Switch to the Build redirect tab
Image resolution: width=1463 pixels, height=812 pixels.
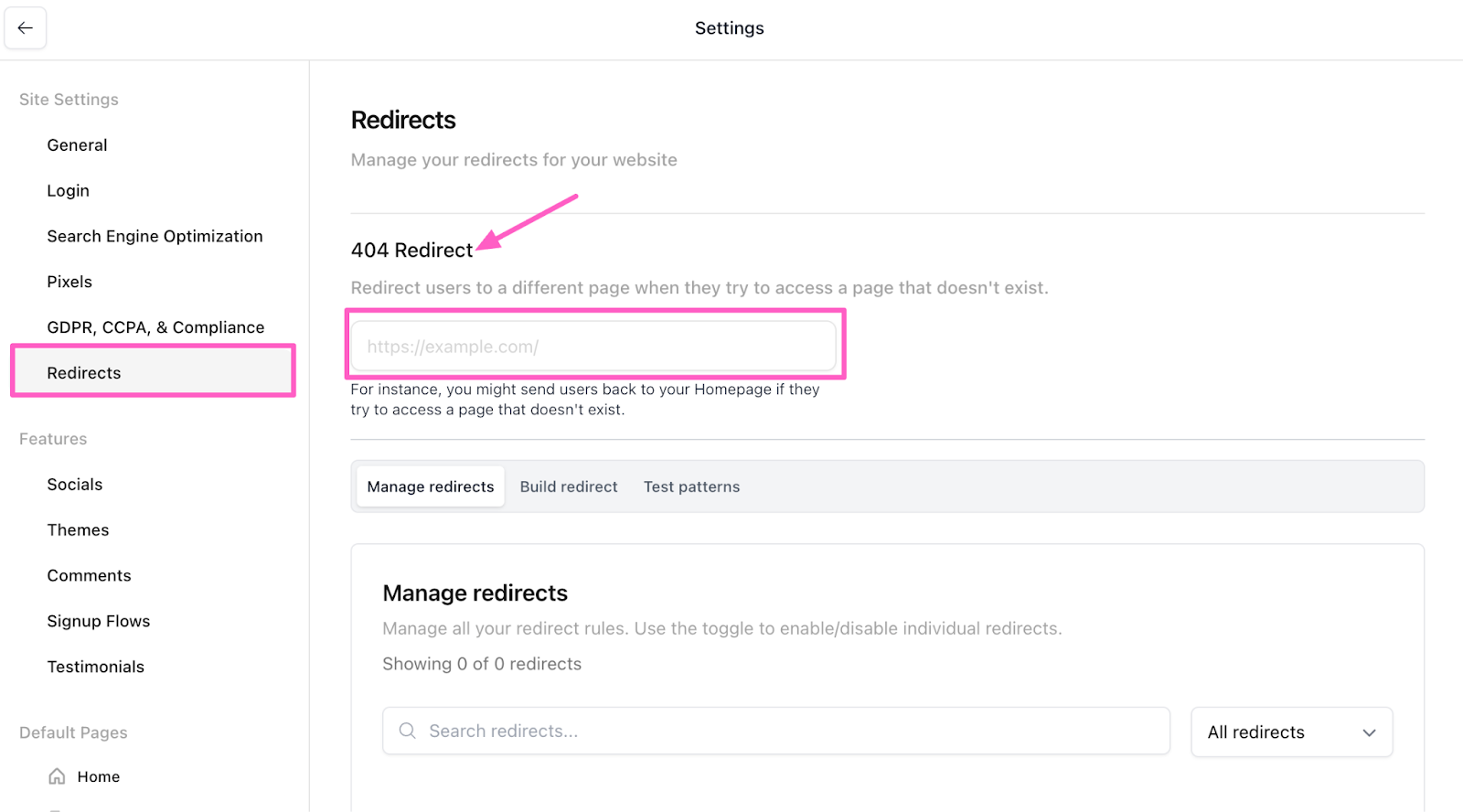(569, 486)
